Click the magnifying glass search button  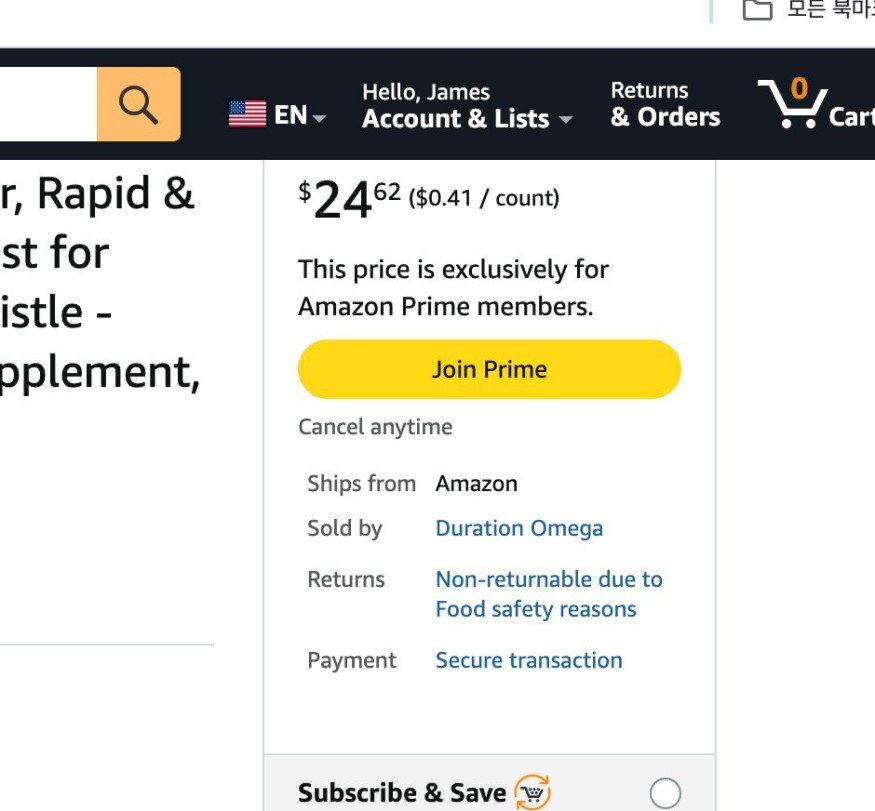click(x=138, y=104)
